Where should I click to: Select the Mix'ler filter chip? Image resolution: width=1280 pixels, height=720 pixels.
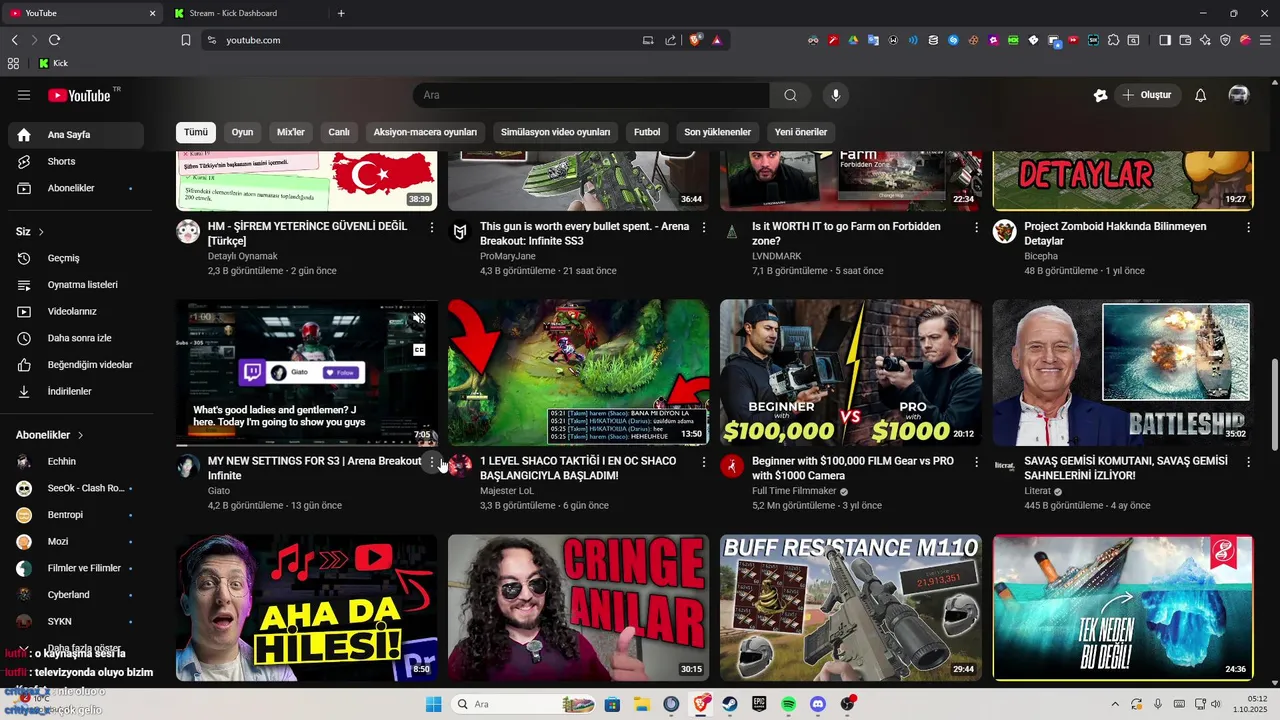(x=290, y=132)
